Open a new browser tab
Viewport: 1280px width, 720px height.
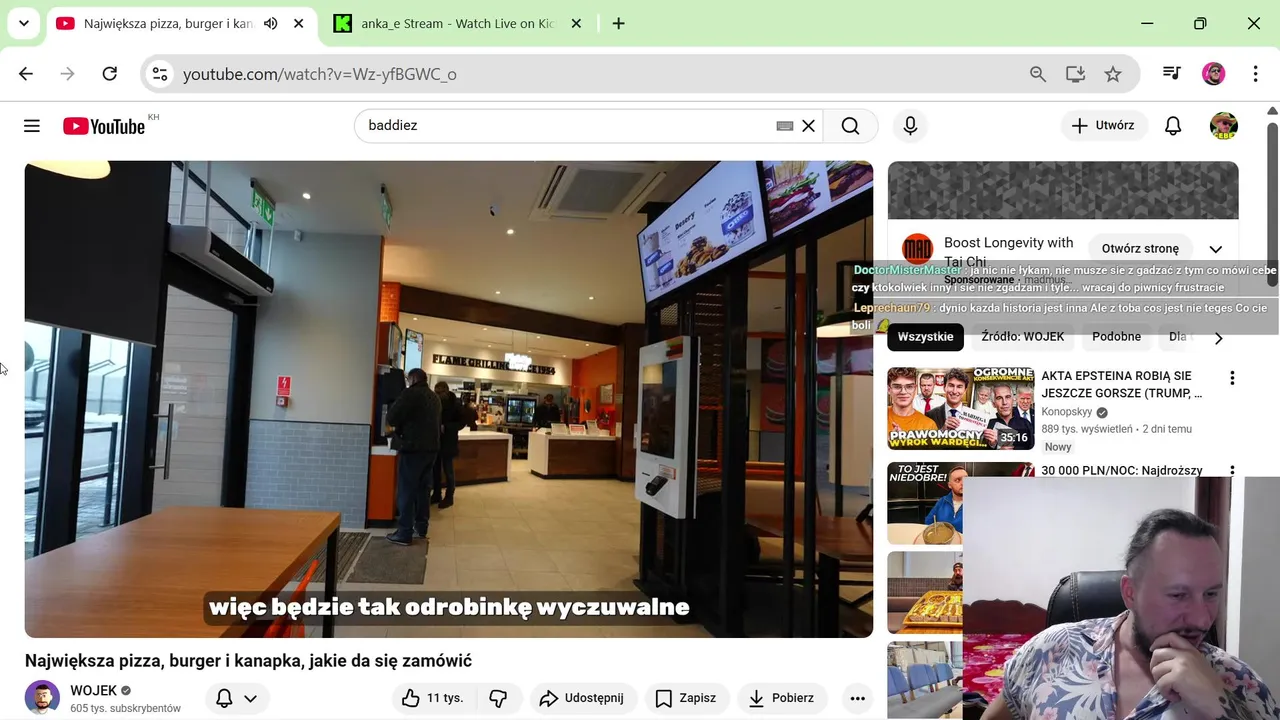[x=618, y=23]
